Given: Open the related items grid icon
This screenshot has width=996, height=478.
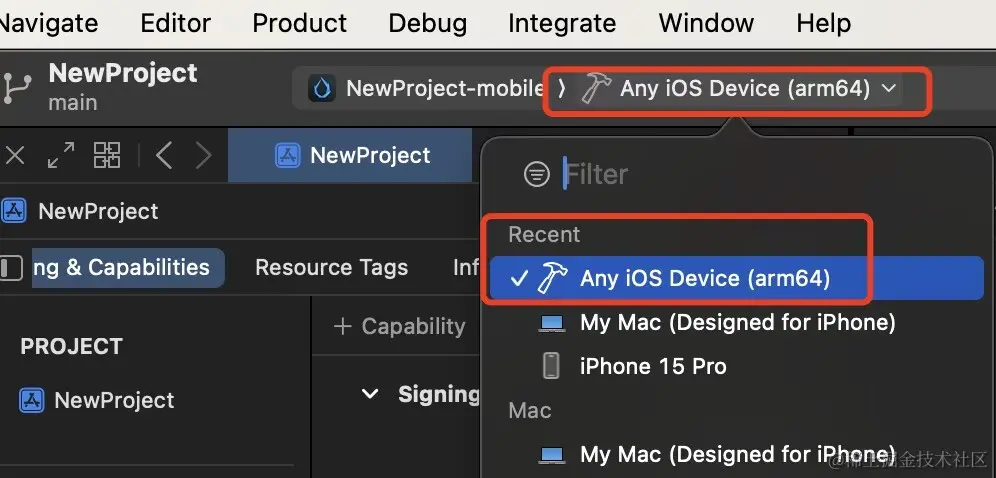Looking at the screenshot, I should tap(107, 155).
